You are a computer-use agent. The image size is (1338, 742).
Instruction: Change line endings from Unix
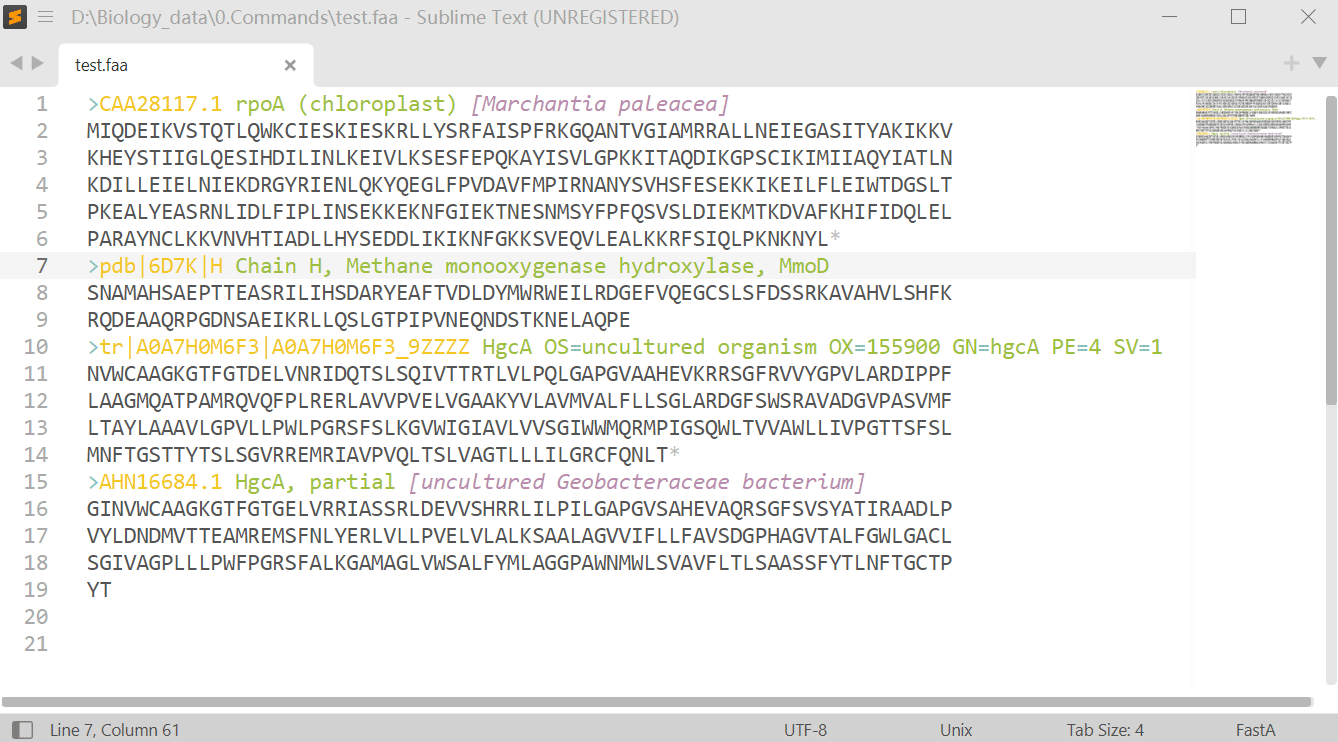(956, 730)
